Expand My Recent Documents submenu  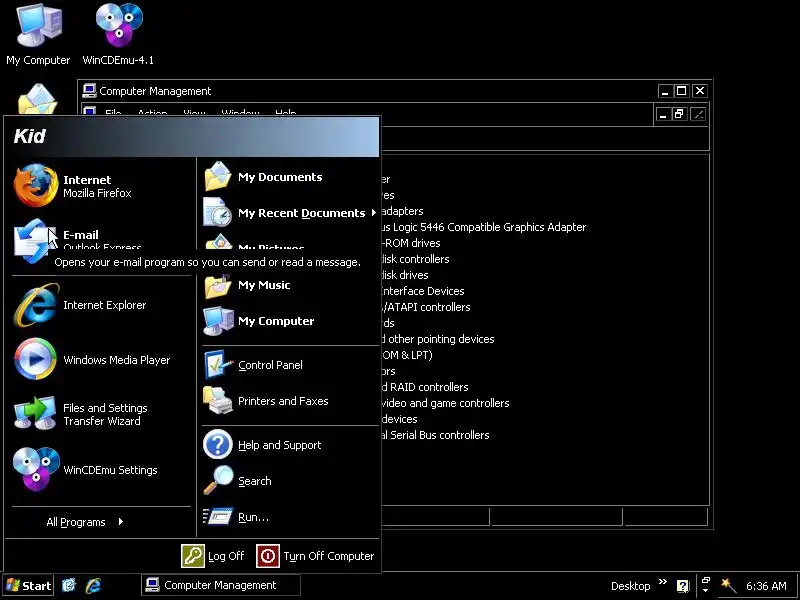[x=289, y=213]
